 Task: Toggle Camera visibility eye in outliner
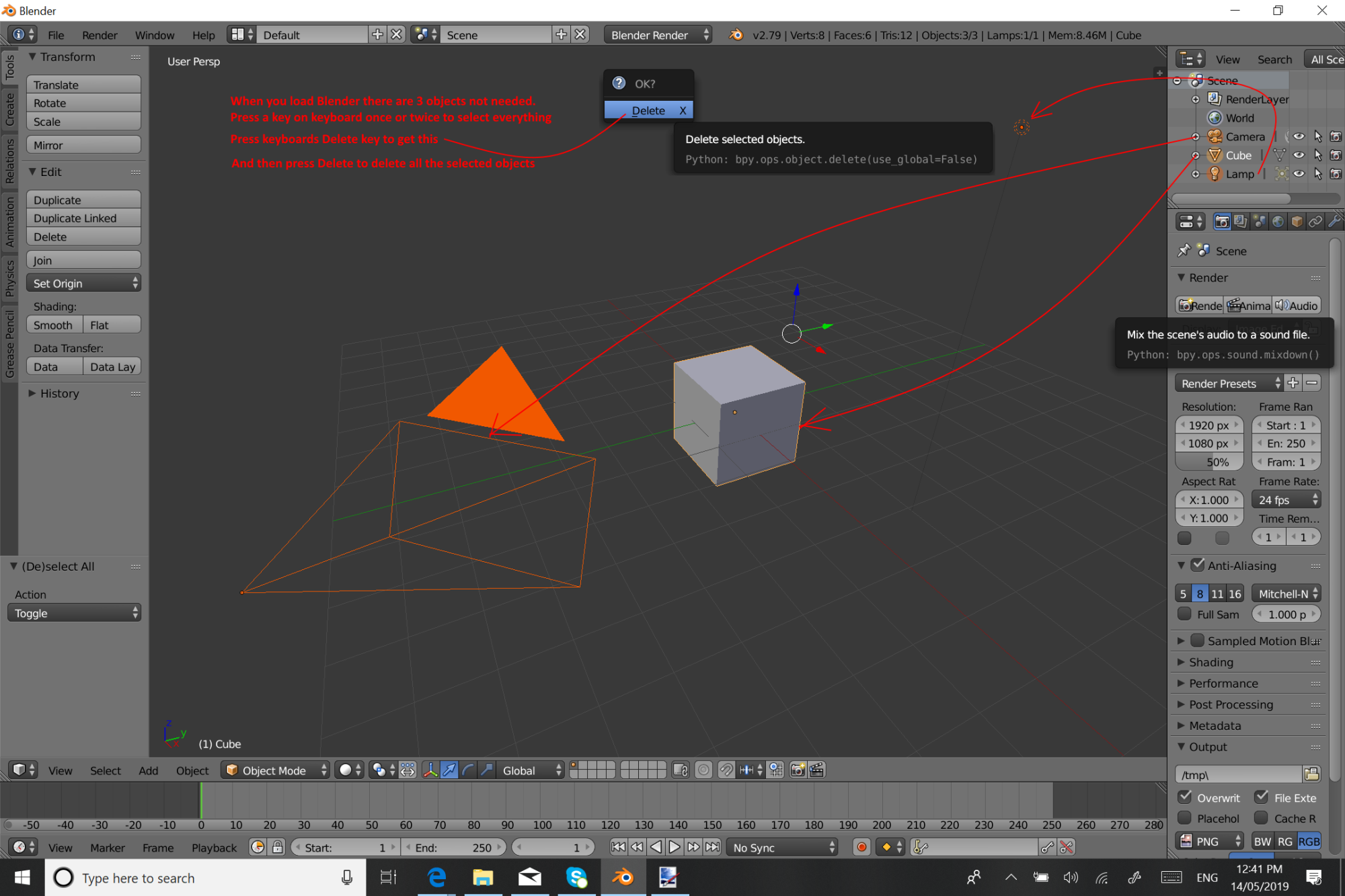pyautogui.click(x=1299, y=136)
